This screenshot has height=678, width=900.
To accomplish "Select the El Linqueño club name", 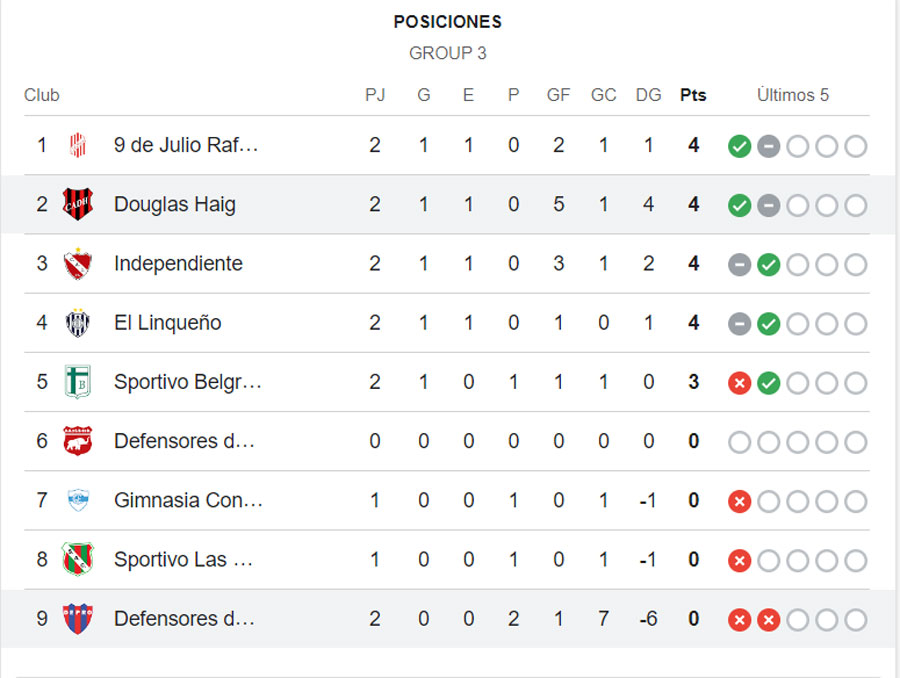I will pyautogui.click(x=168, y=323).
